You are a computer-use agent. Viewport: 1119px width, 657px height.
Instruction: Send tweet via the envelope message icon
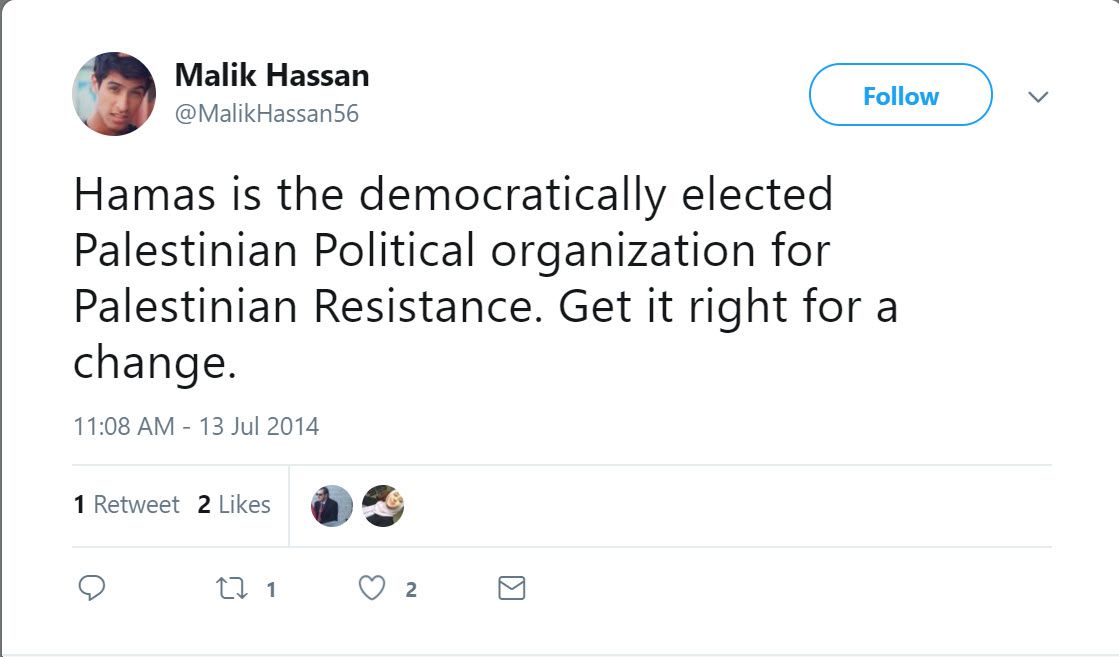point(511,589)
